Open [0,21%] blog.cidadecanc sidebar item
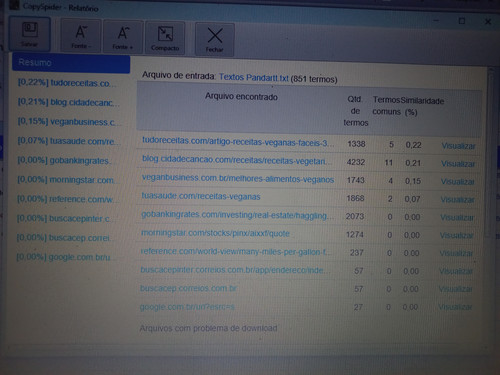This screenshot has height=375, width=500. (x=68, y=102)
